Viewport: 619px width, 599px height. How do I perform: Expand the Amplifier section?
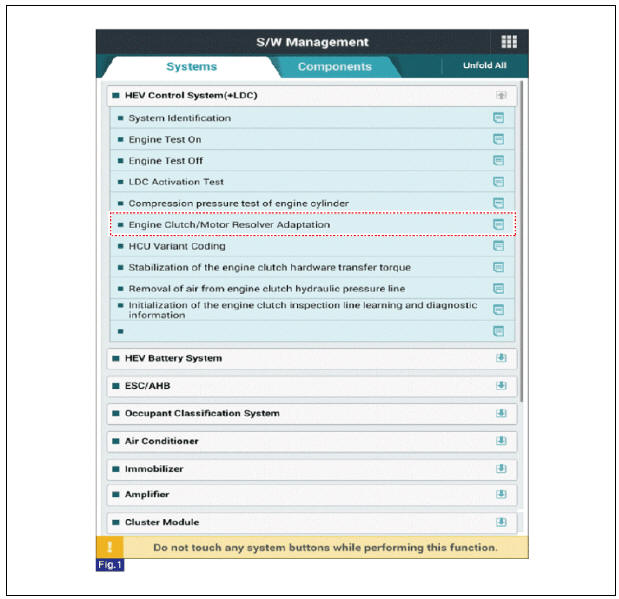coord(501,494)
